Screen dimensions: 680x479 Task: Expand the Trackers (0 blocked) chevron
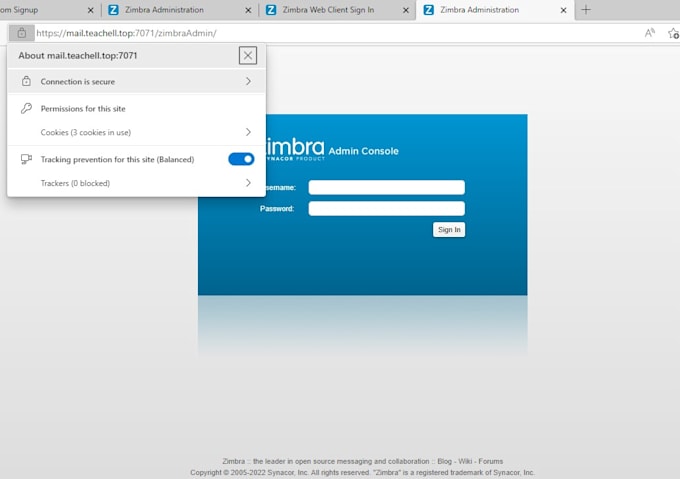pos(248,183)
